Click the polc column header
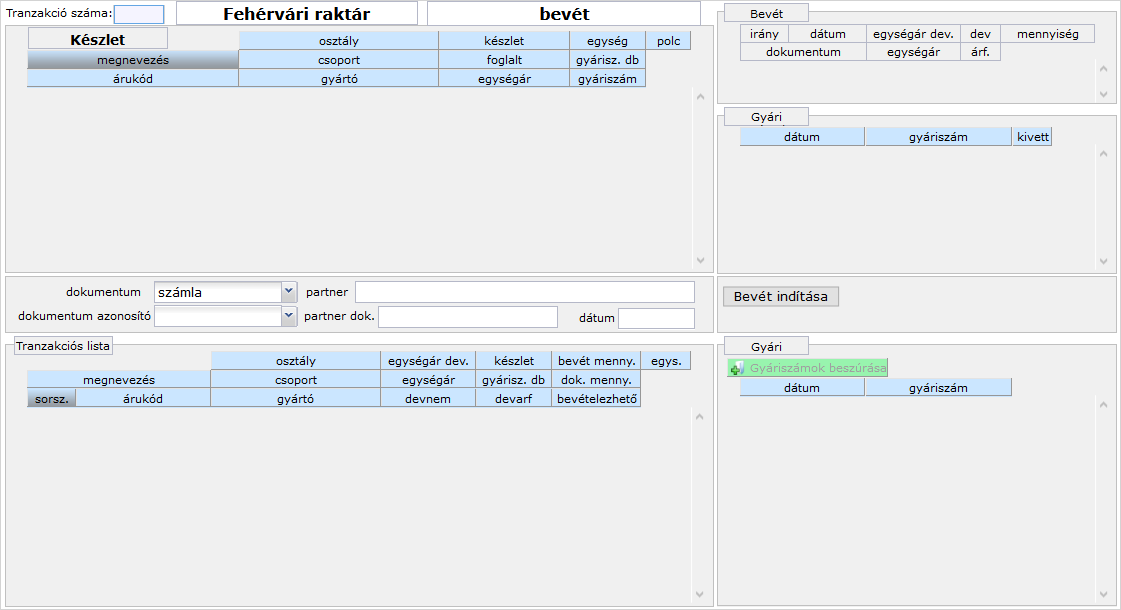The width and height of the screenshot is (1121, 610). [668, 42]
